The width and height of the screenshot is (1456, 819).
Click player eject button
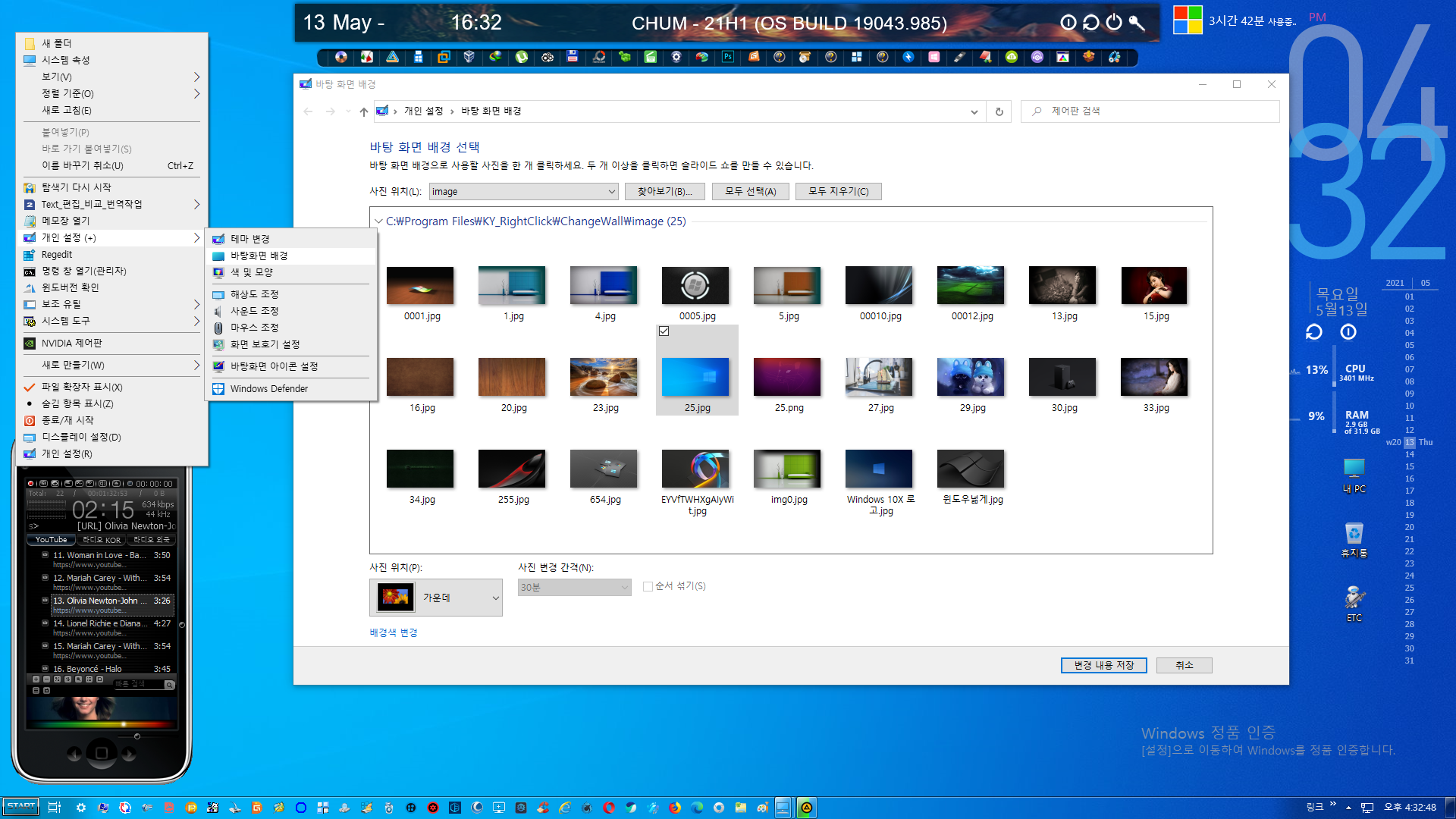[117, 483]
